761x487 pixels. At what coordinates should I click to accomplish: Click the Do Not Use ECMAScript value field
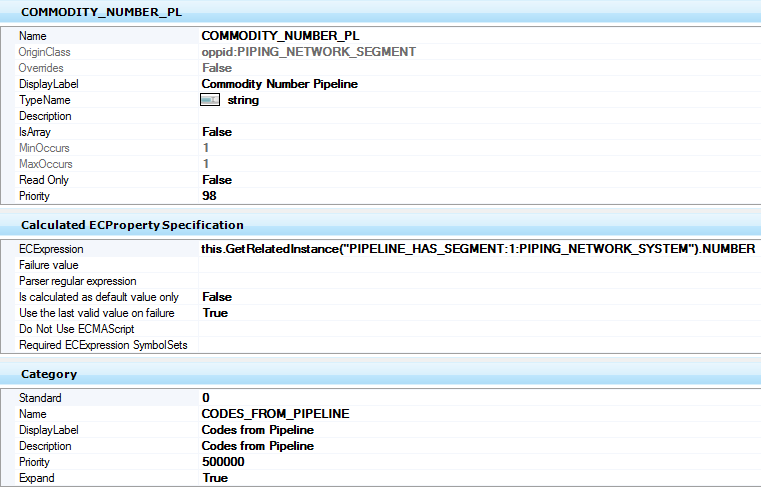[480, 329]
